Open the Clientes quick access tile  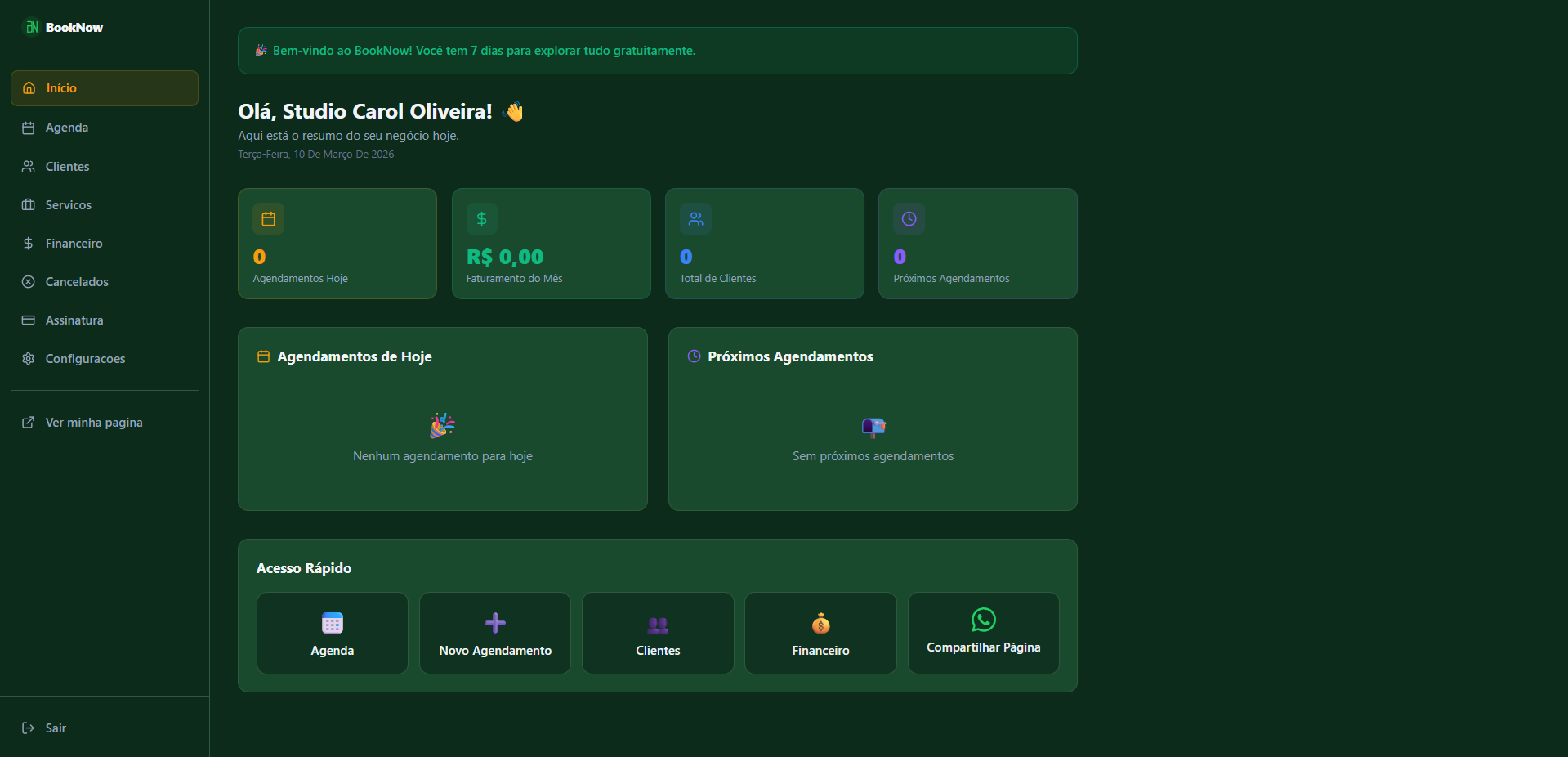point(658,634)
